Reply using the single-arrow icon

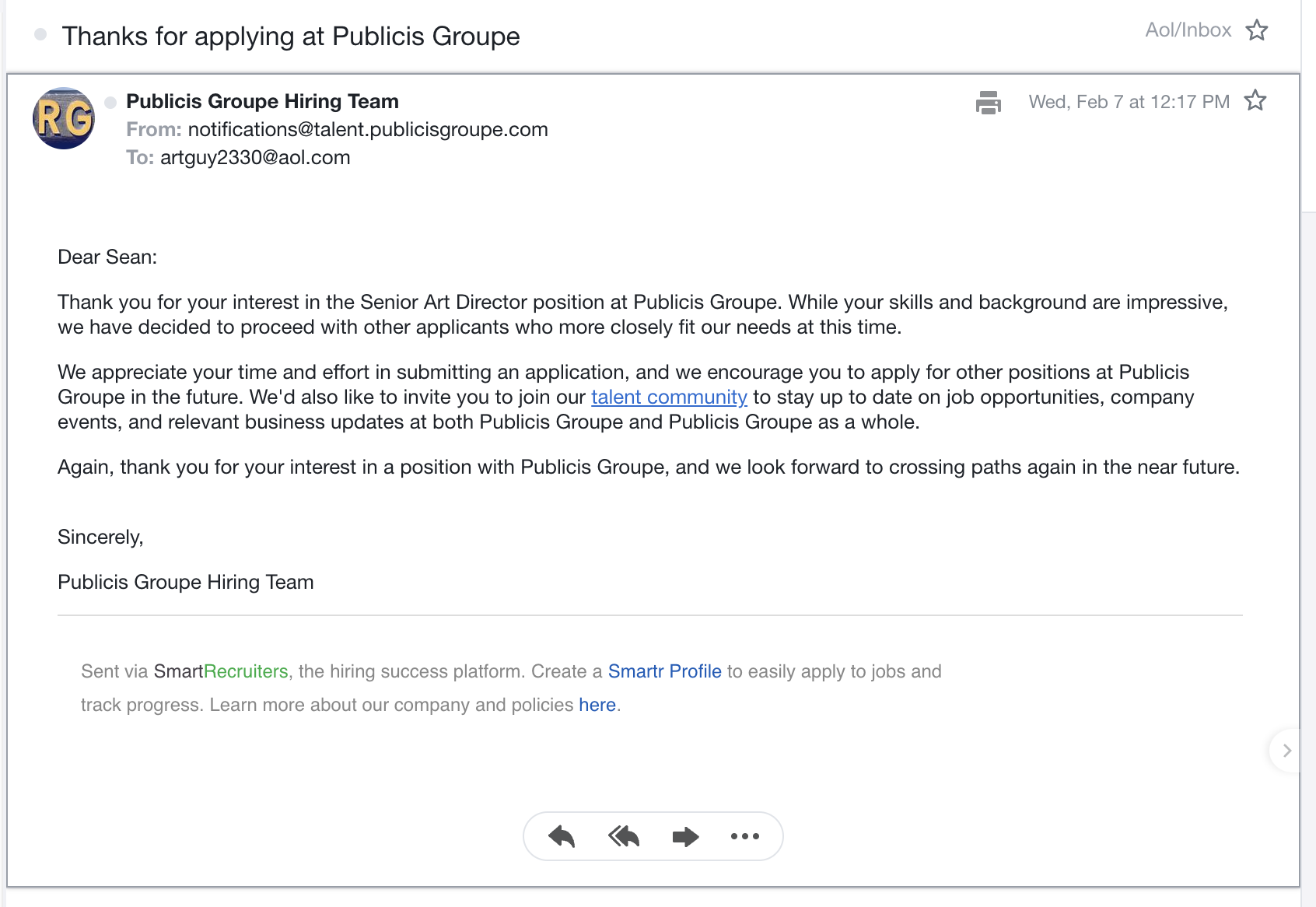point(561,837)
